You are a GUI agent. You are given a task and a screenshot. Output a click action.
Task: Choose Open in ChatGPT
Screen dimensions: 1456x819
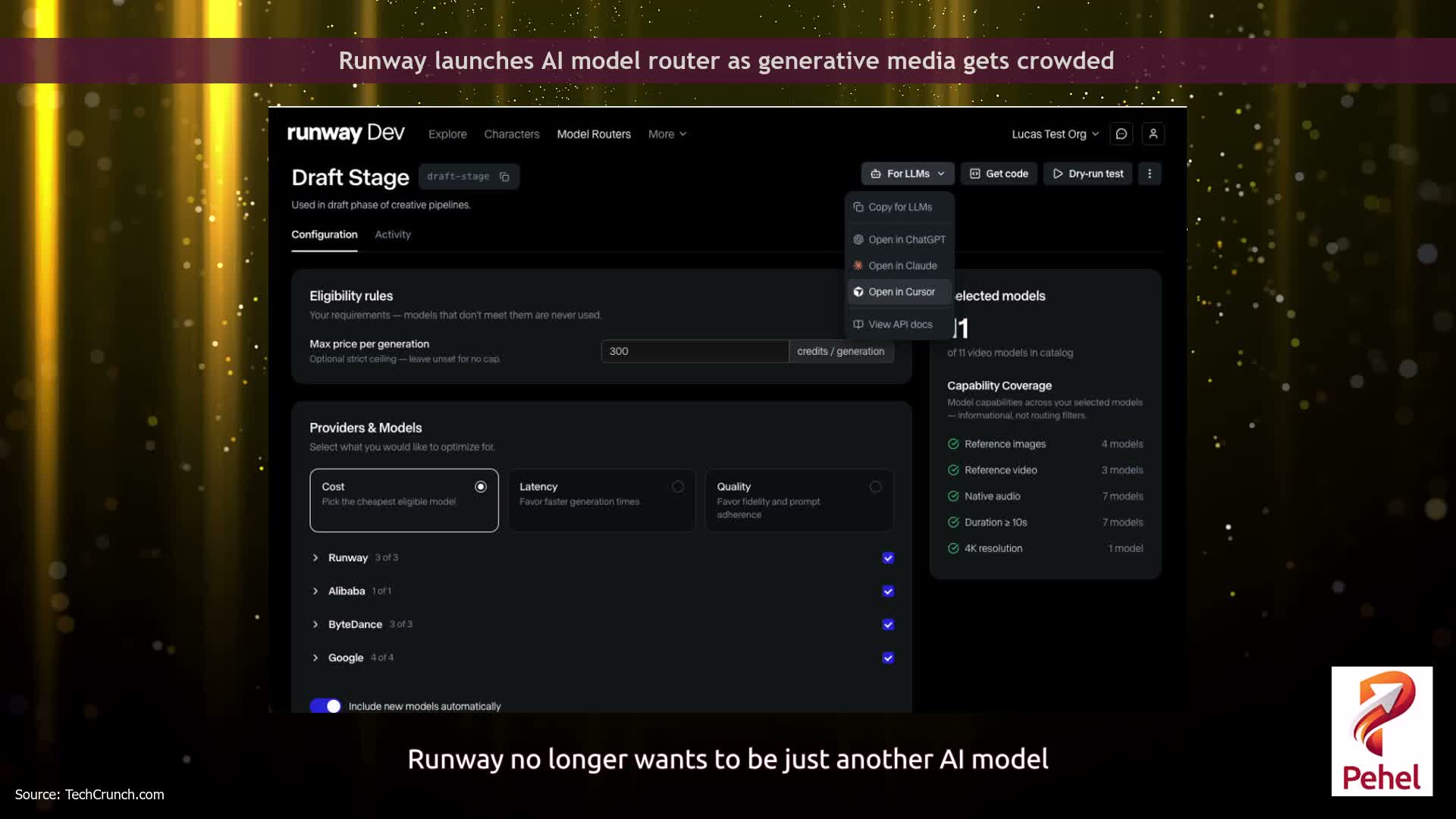click(x=899, y=240)
